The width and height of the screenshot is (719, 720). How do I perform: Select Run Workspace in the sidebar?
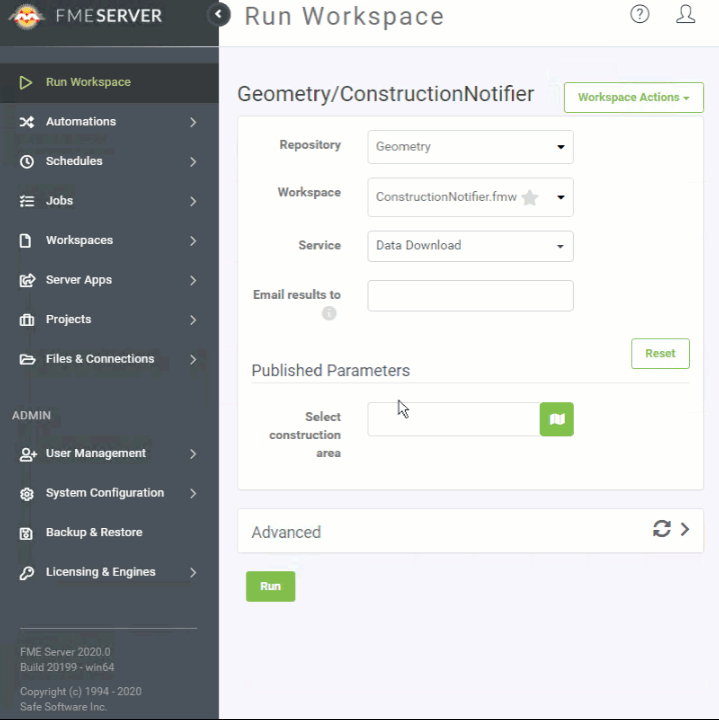109,83
